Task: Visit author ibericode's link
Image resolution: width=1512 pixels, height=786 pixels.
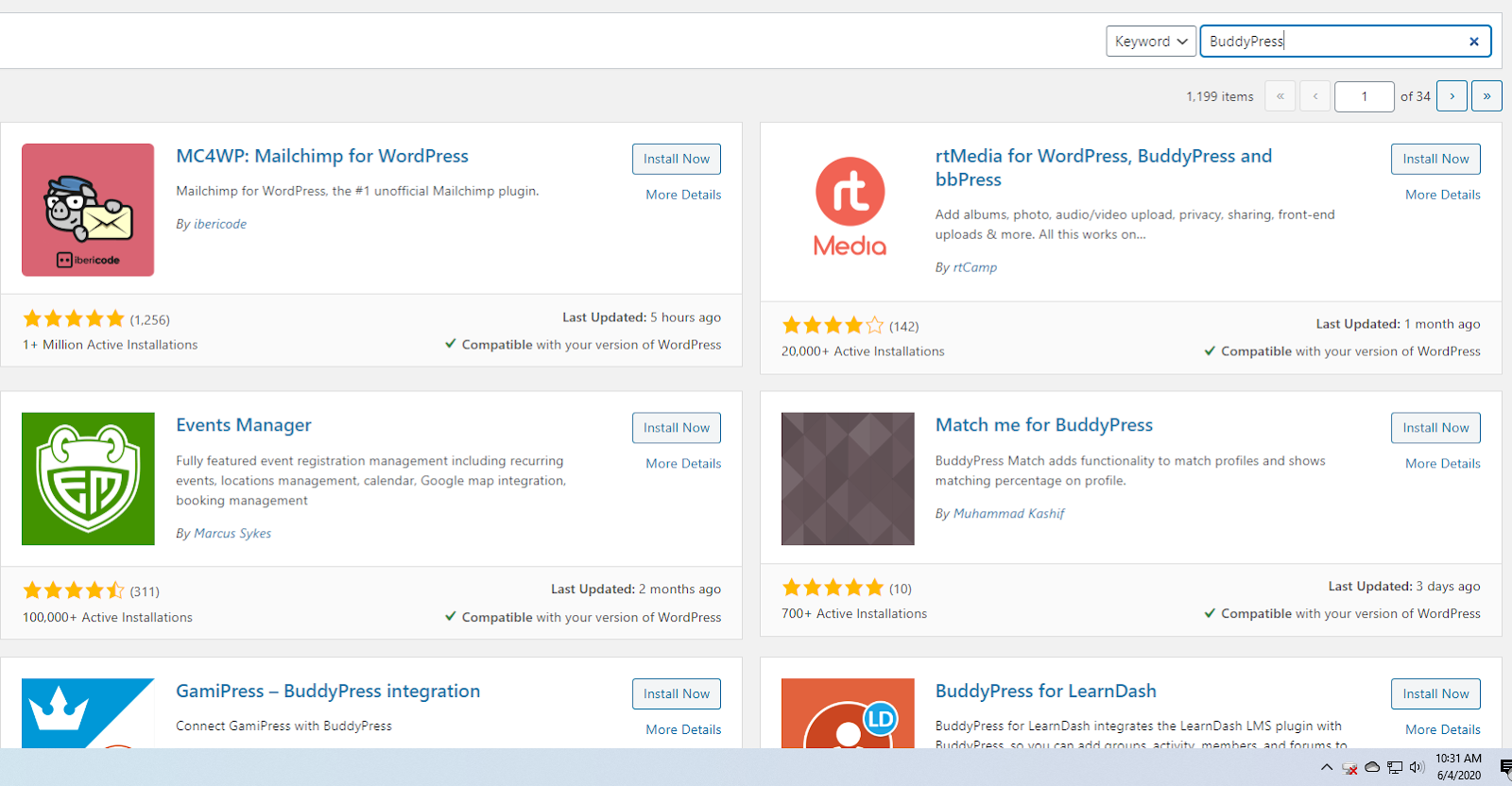Action: [x=220, y=224]
